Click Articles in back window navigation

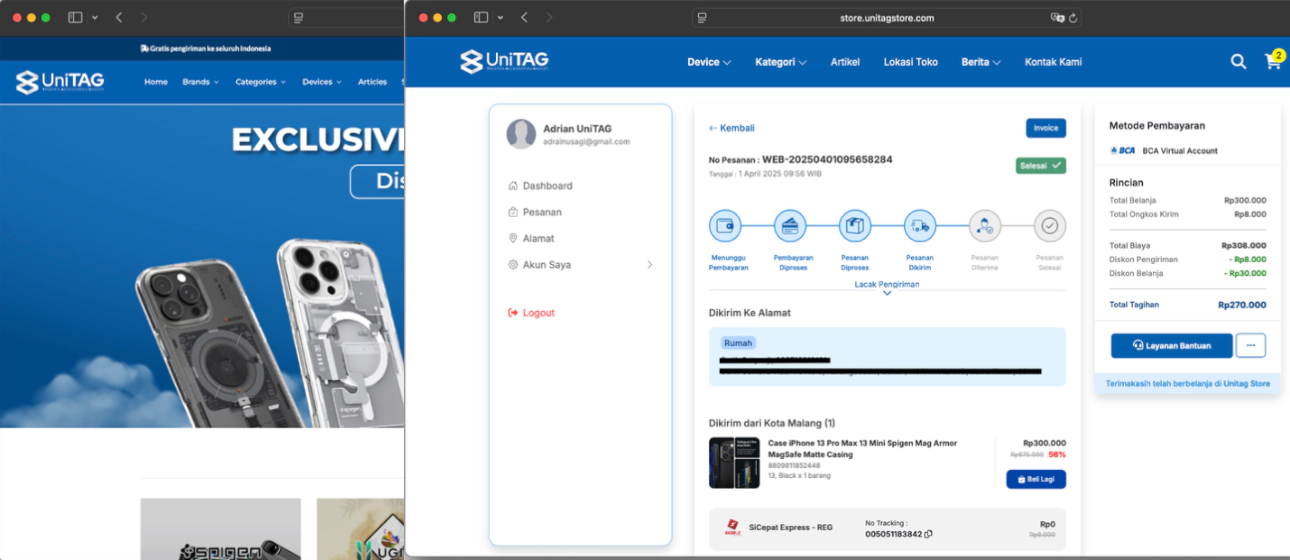(372, 82)
